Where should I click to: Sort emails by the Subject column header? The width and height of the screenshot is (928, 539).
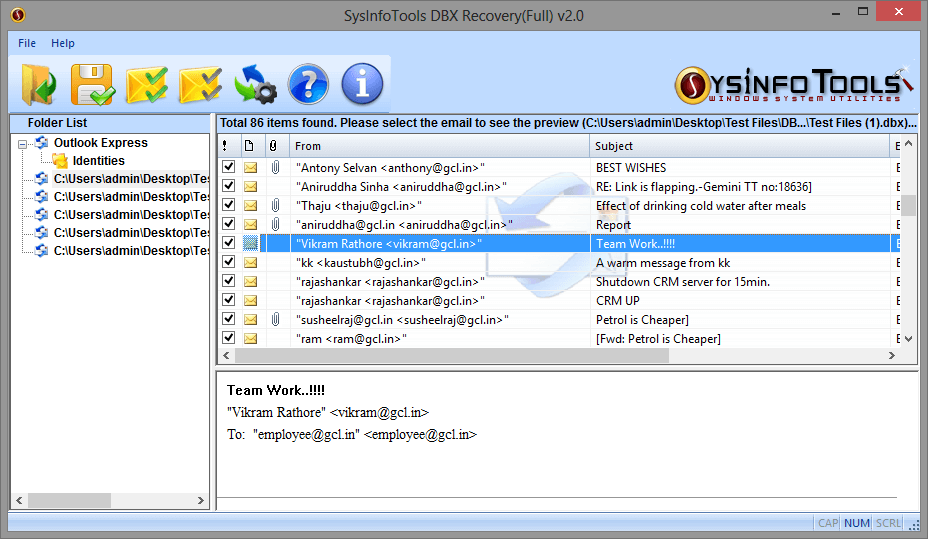(x=740, y=146)
